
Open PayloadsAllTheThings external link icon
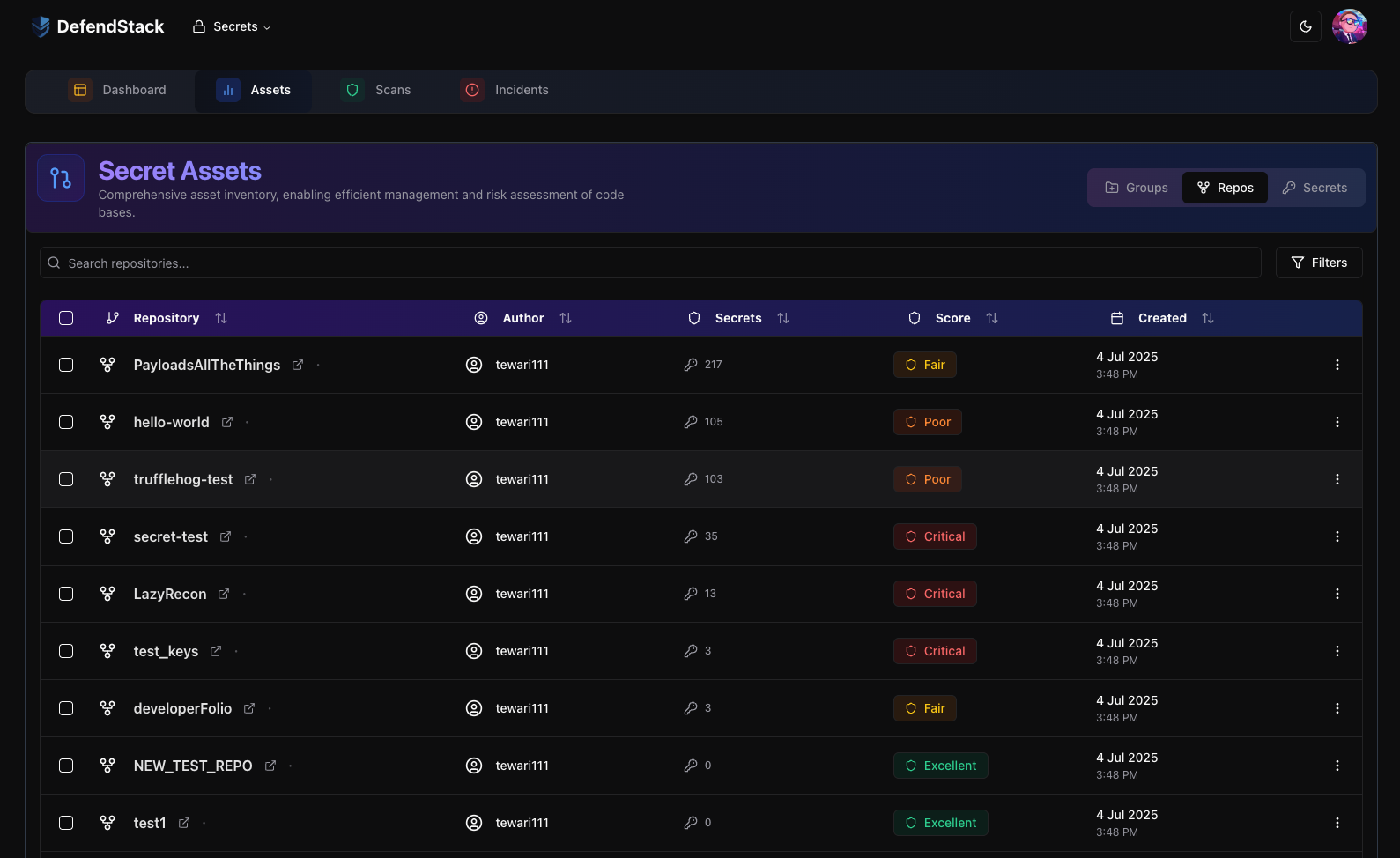pos(298,365)
